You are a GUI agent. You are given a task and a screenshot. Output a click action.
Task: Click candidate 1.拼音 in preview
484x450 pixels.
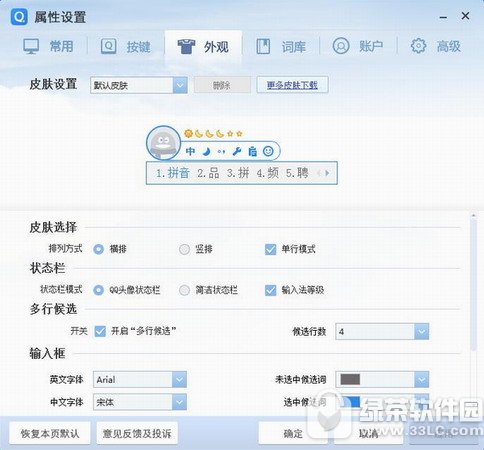point(173,173)
